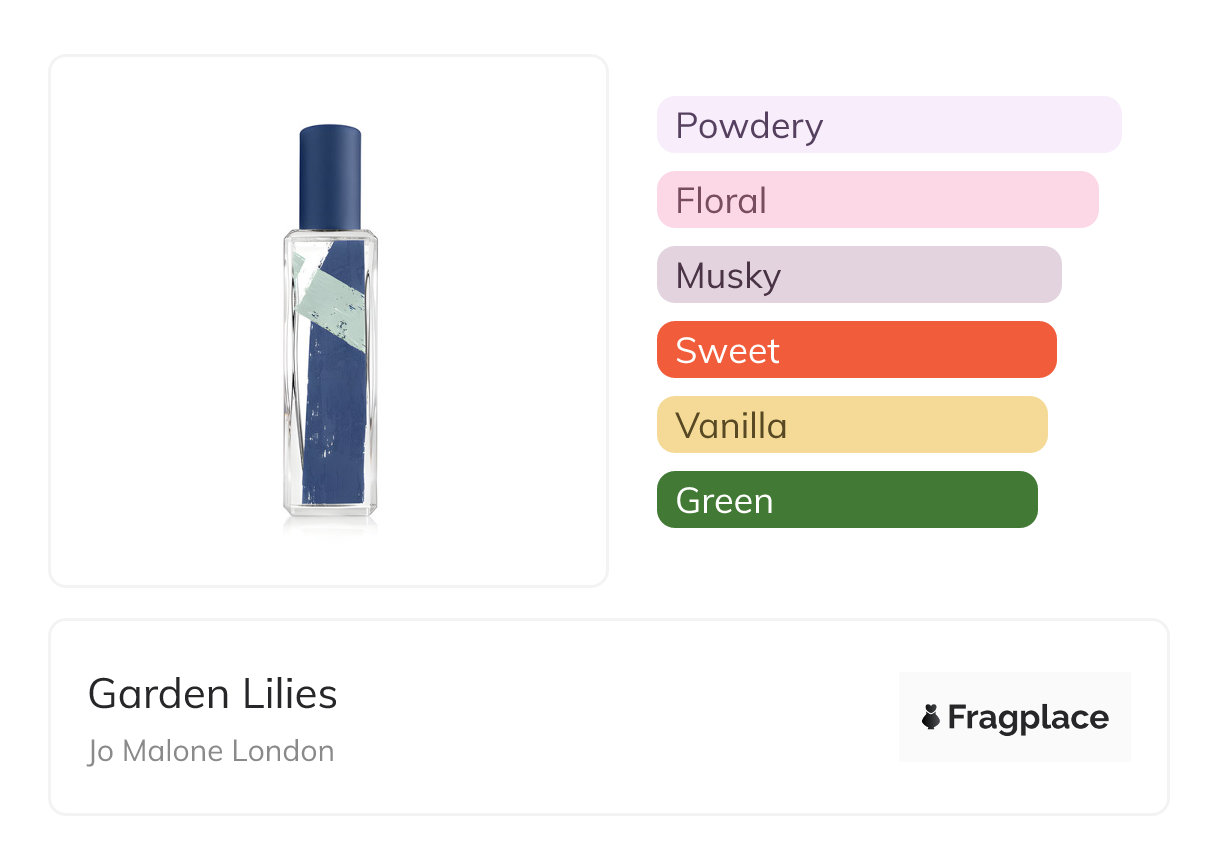Click the Garden Lilies perfume bottle image
1218x864 pixels.
pyautogui.click(x=330, y=330)
